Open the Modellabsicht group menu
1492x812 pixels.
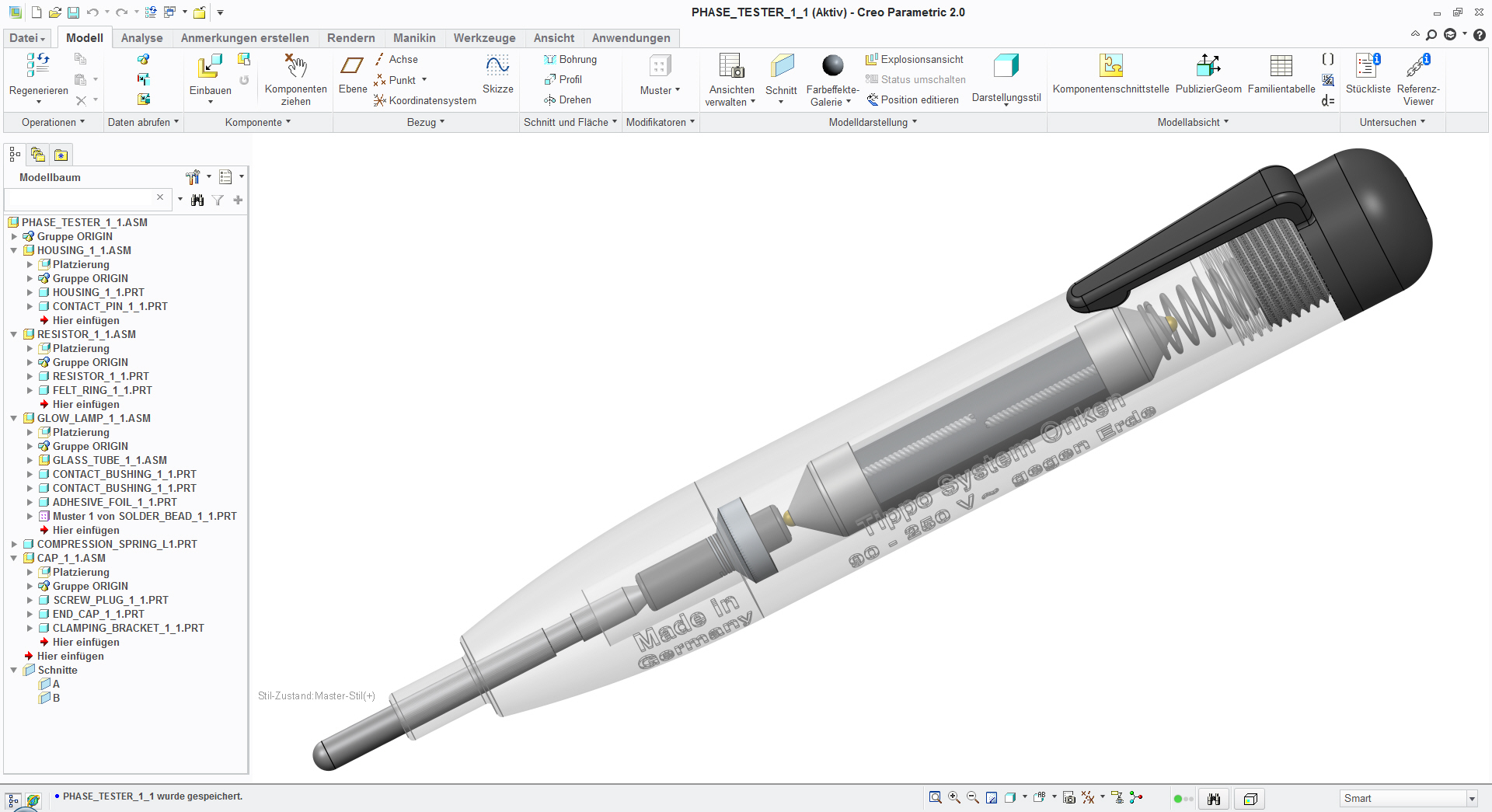click(1193, 122)
